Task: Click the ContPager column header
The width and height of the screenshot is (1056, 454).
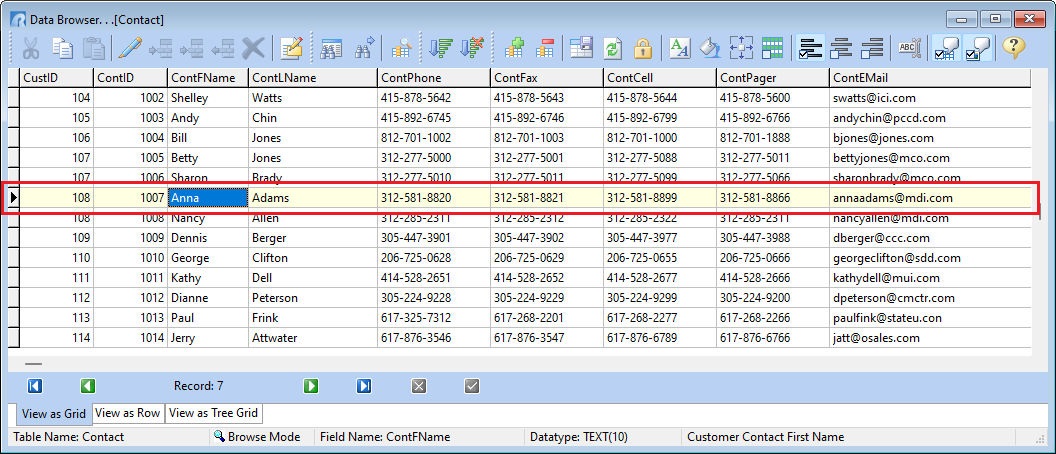Action: point(773,77)
